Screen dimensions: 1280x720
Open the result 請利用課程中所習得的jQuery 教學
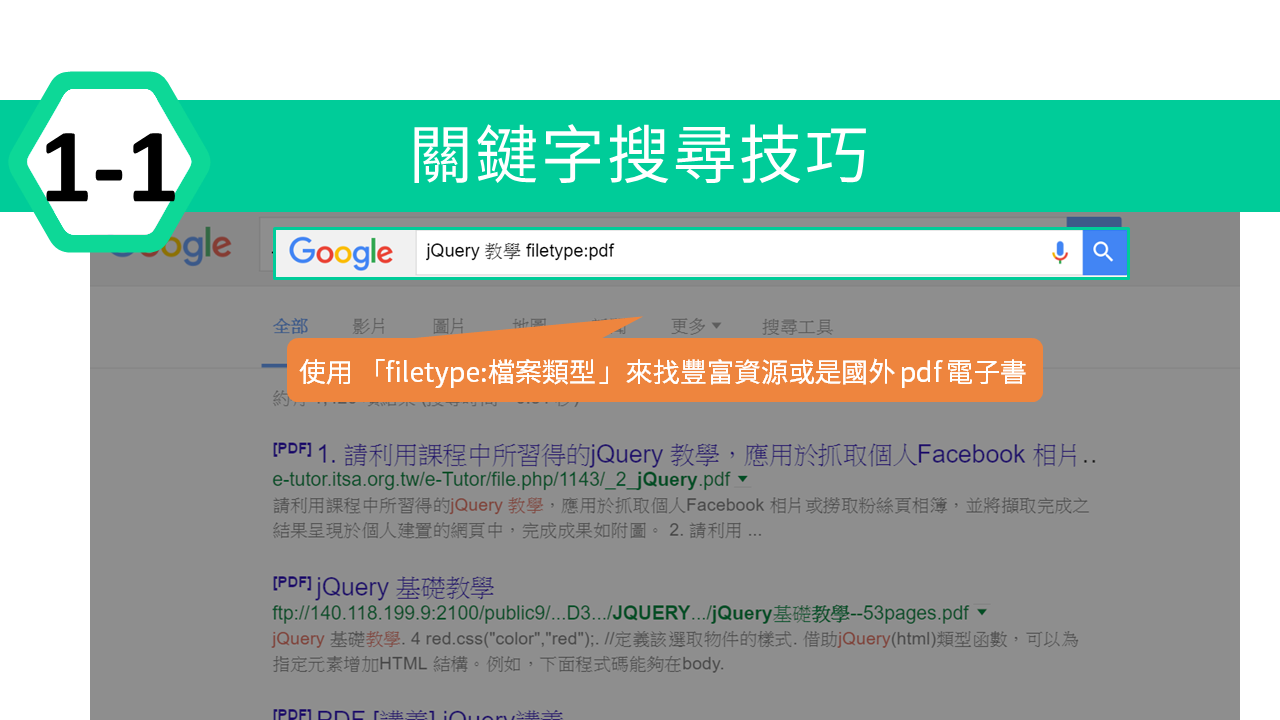pyautogui.click(x=707, y=455)
